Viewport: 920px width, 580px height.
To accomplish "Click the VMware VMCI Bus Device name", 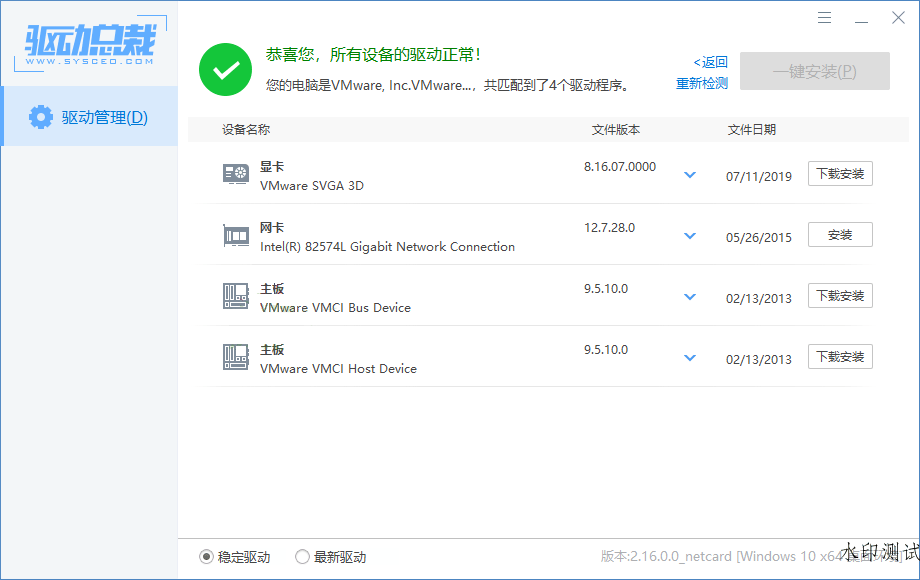I will coord(335,307).
